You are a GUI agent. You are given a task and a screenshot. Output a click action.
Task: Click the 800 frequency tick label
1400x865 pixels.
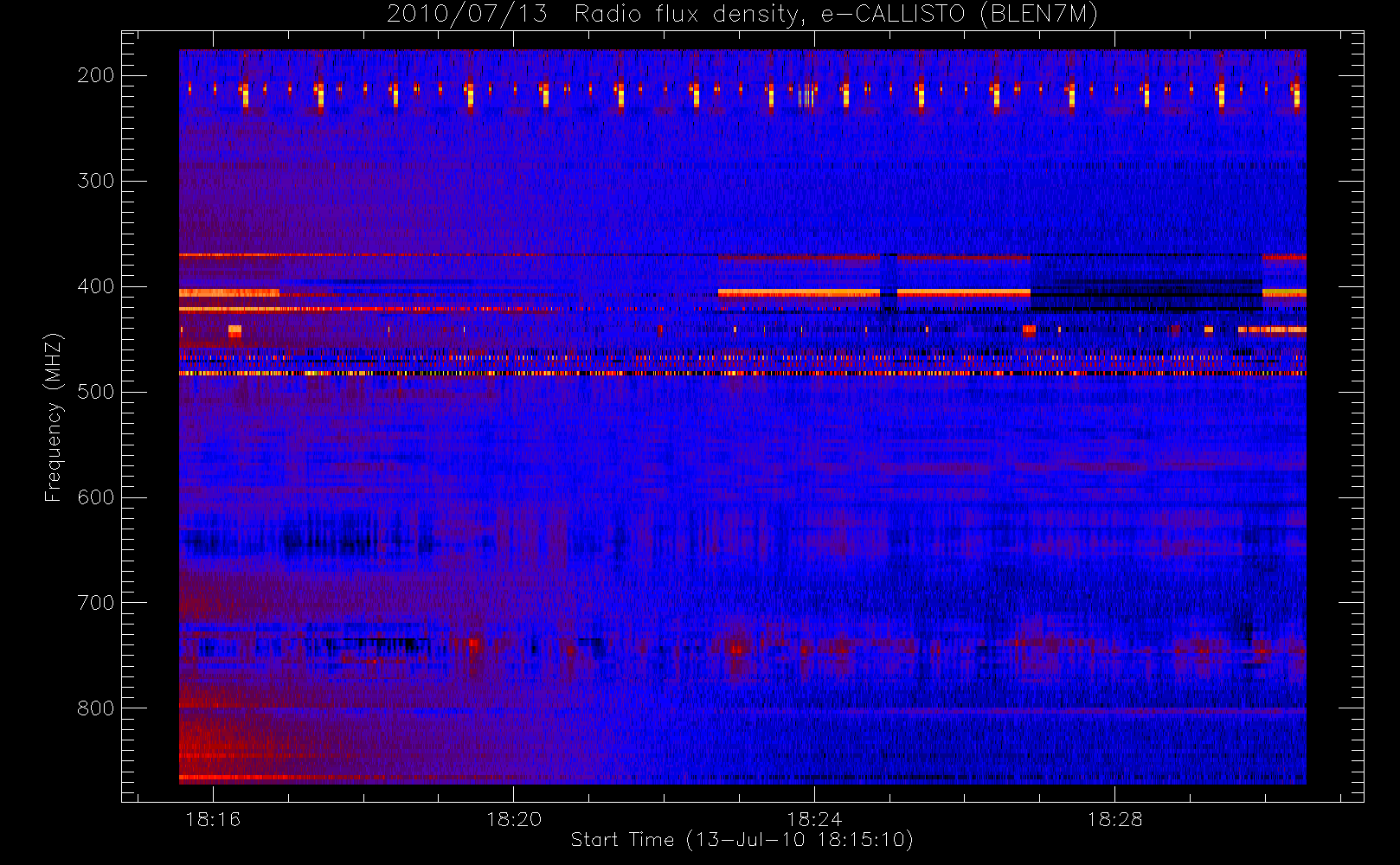coord(96,708)
